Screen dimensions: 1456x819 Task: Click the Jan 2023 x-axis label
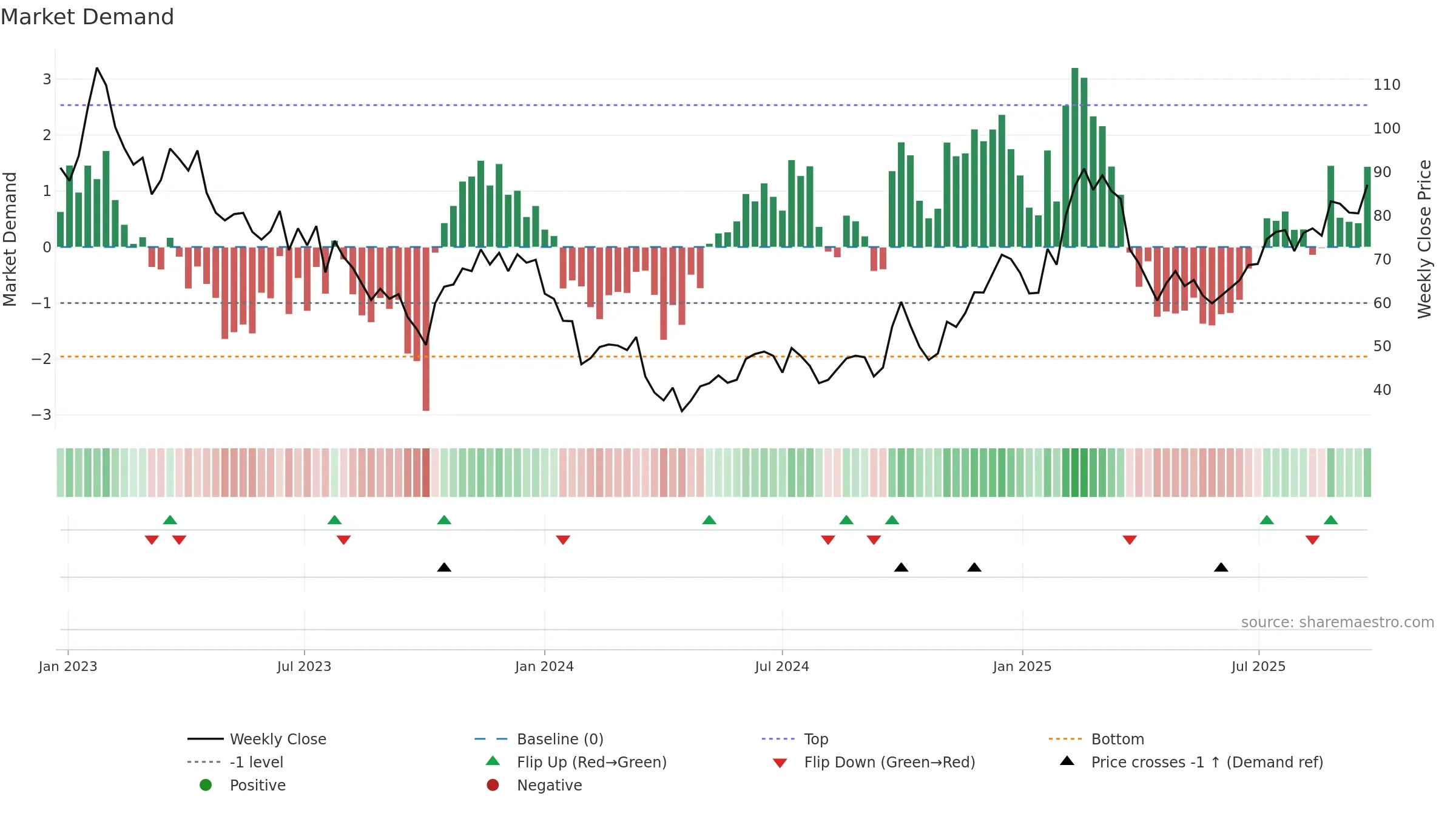click(x=68, y=667)
